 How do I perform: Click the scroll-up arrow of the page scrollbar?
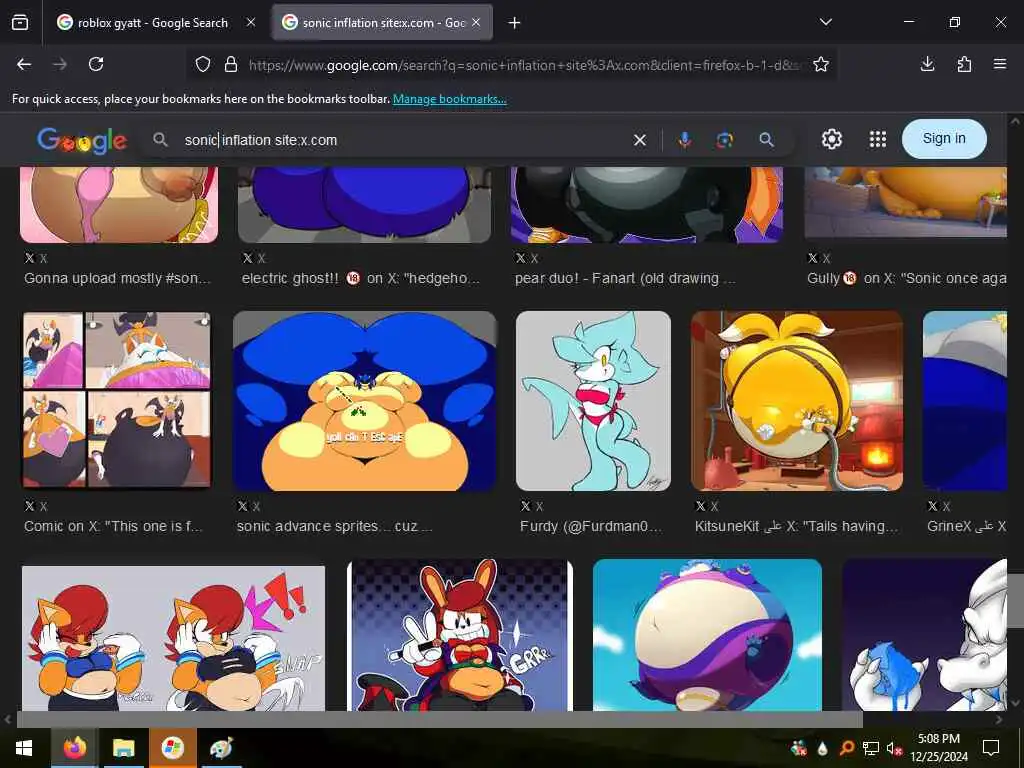click(1015, 121)
